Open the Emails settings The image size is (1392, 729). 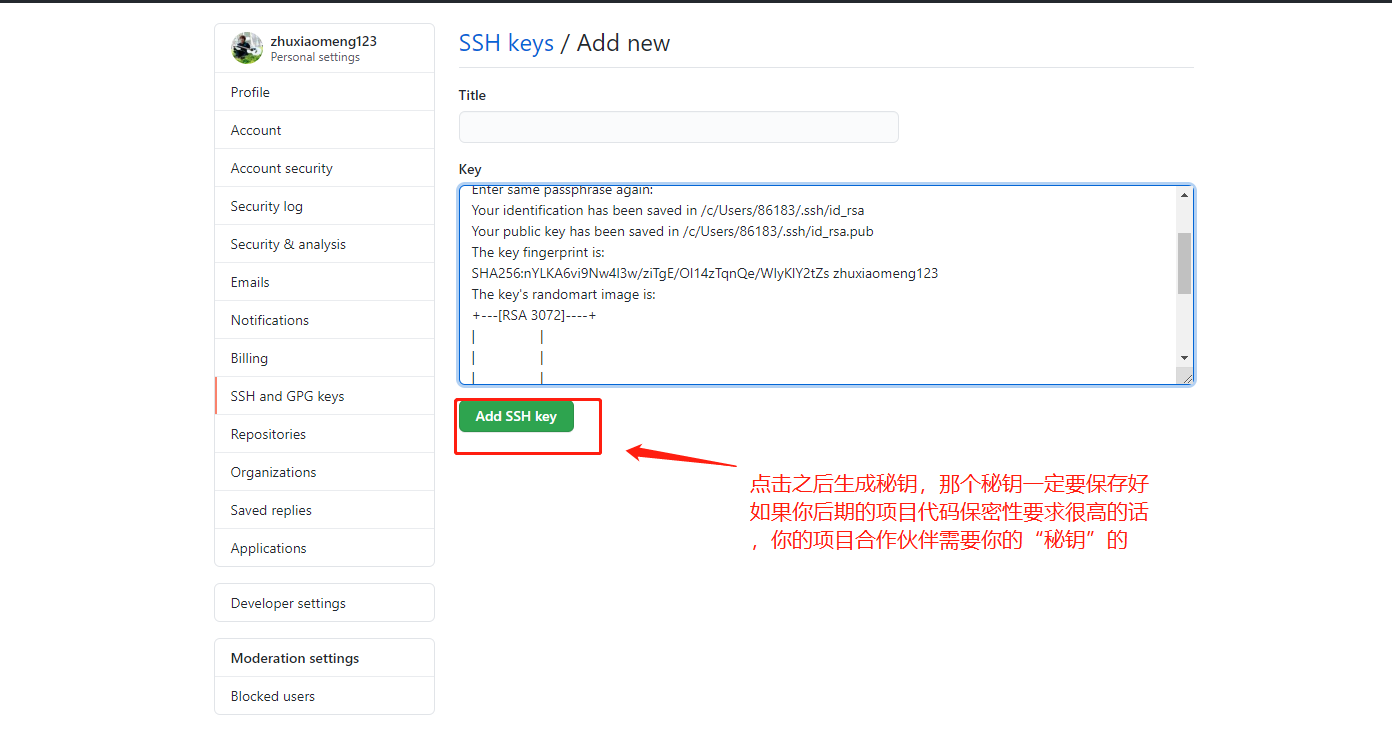(324, 282)
